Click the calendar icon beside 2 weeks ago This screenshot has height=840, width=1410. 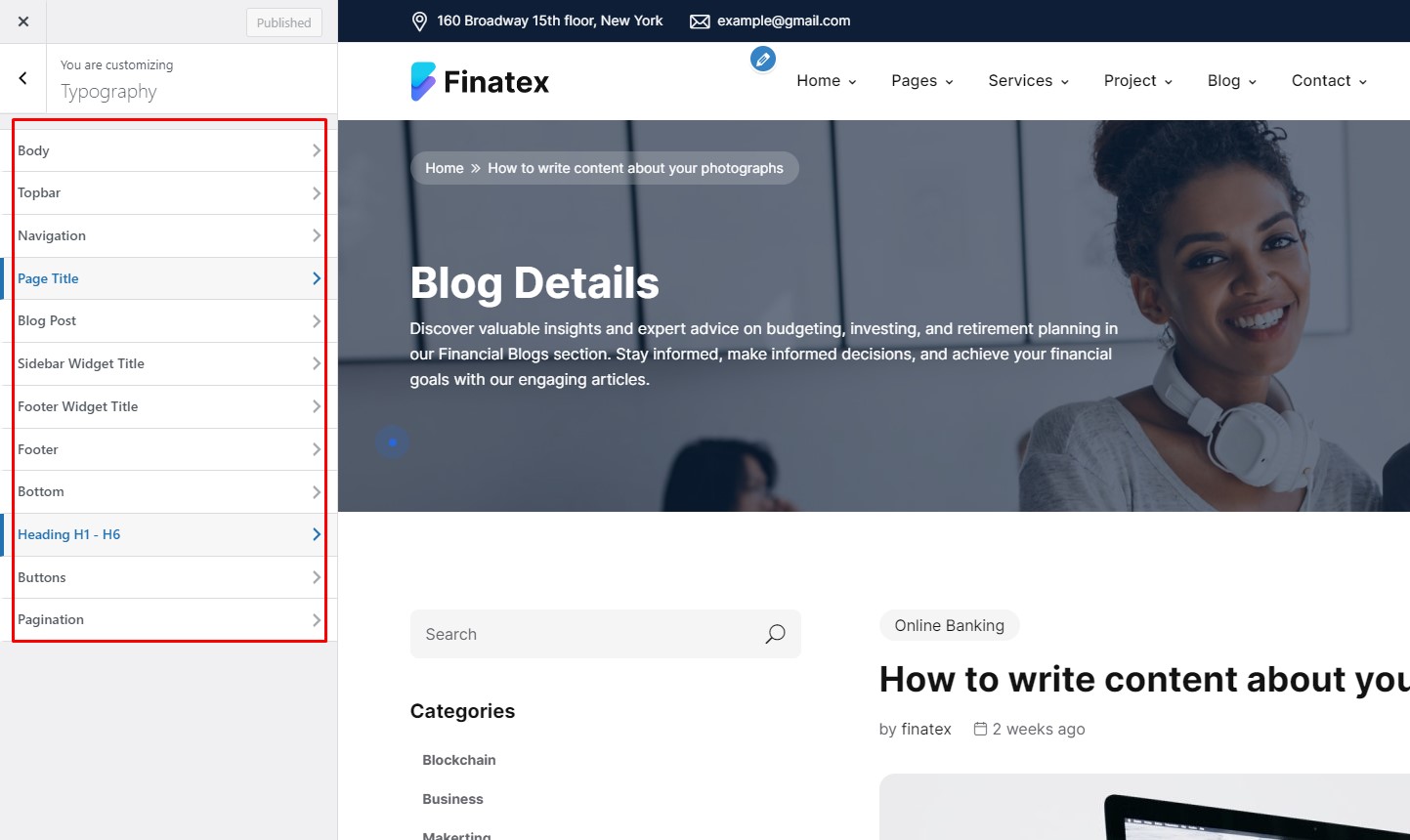pos(980,729)
